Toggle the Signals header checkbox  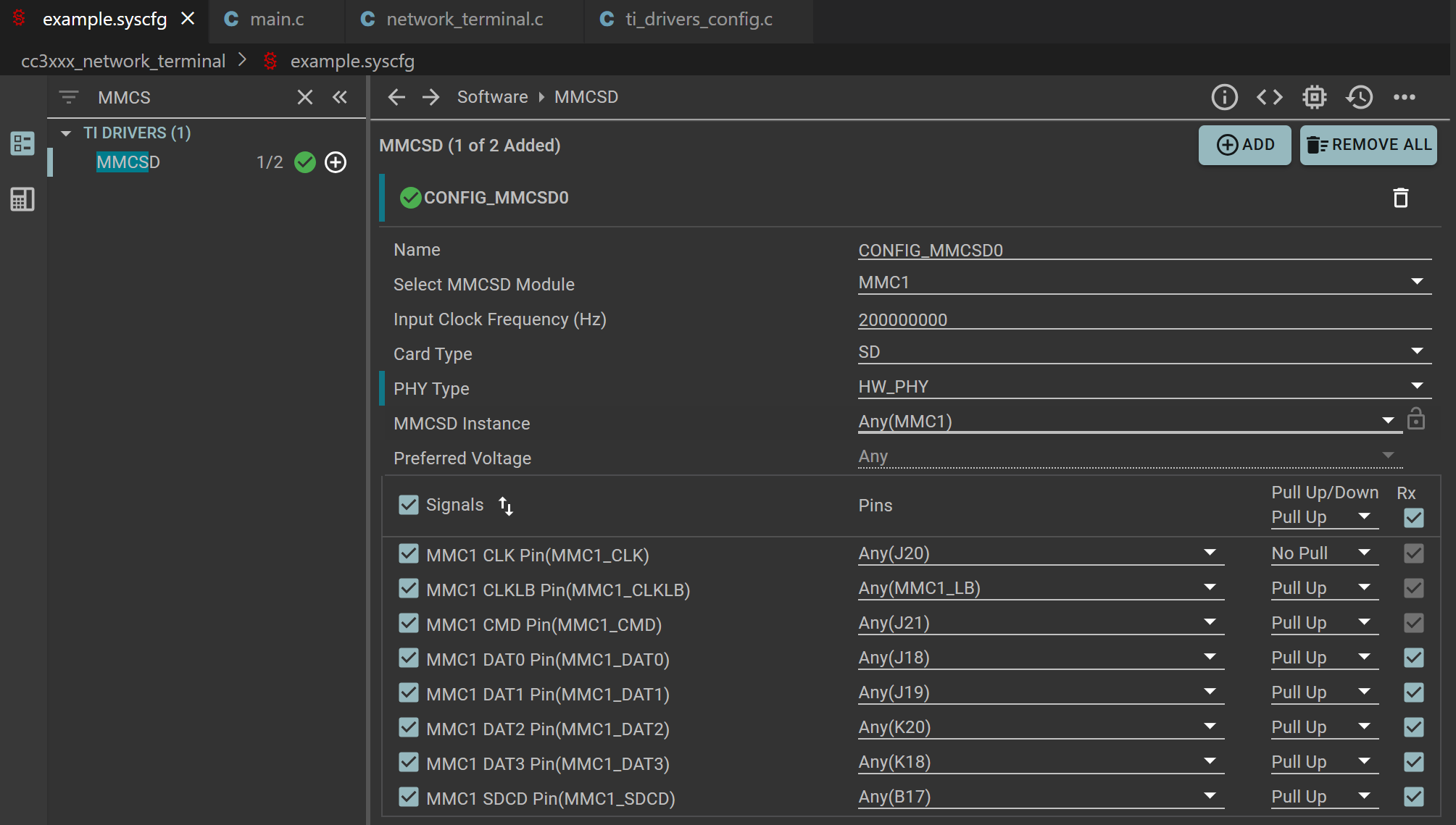[x=409, y=505]
